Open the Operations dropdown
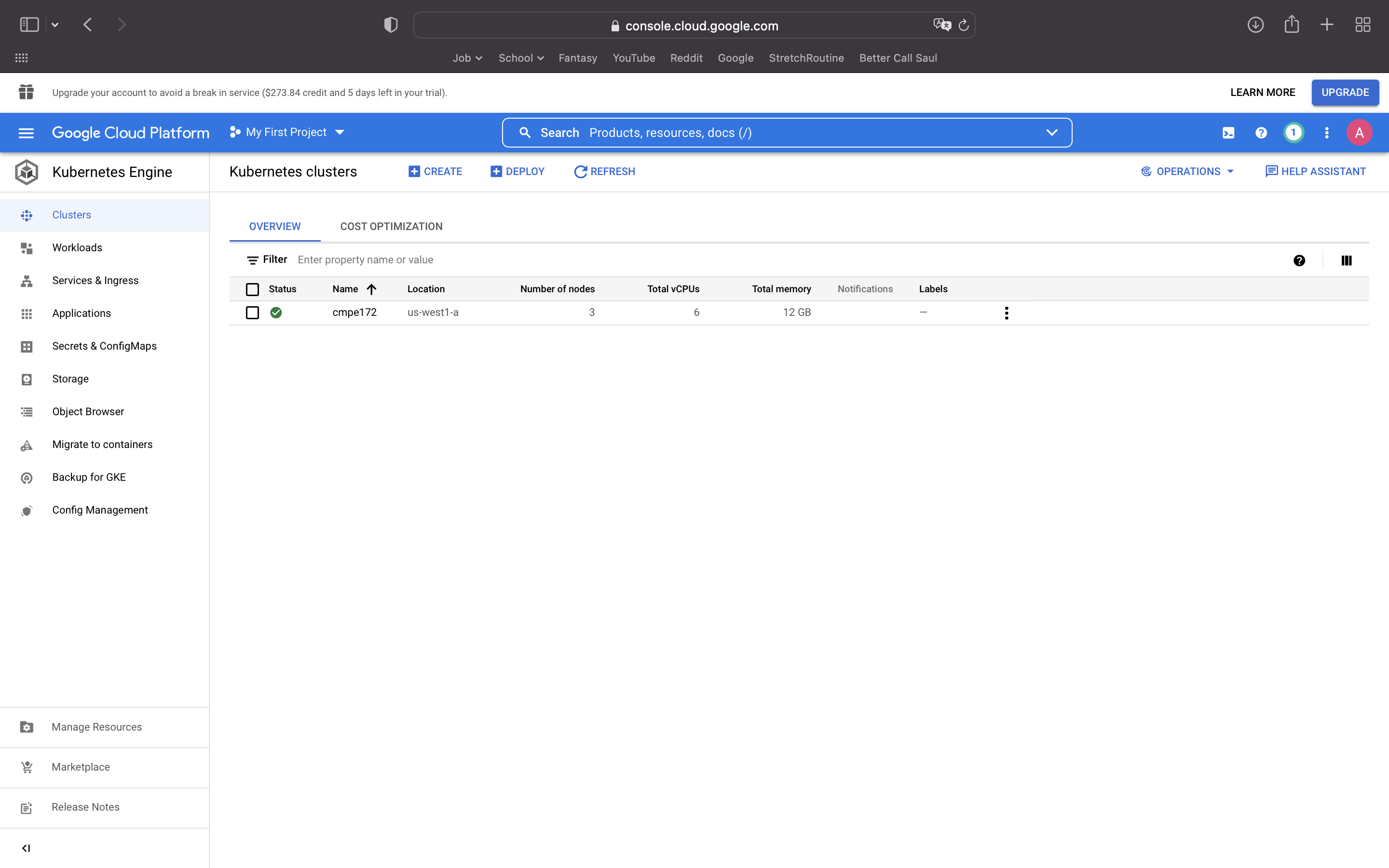The image size is (1389, 868). (x=1187, y=172)
